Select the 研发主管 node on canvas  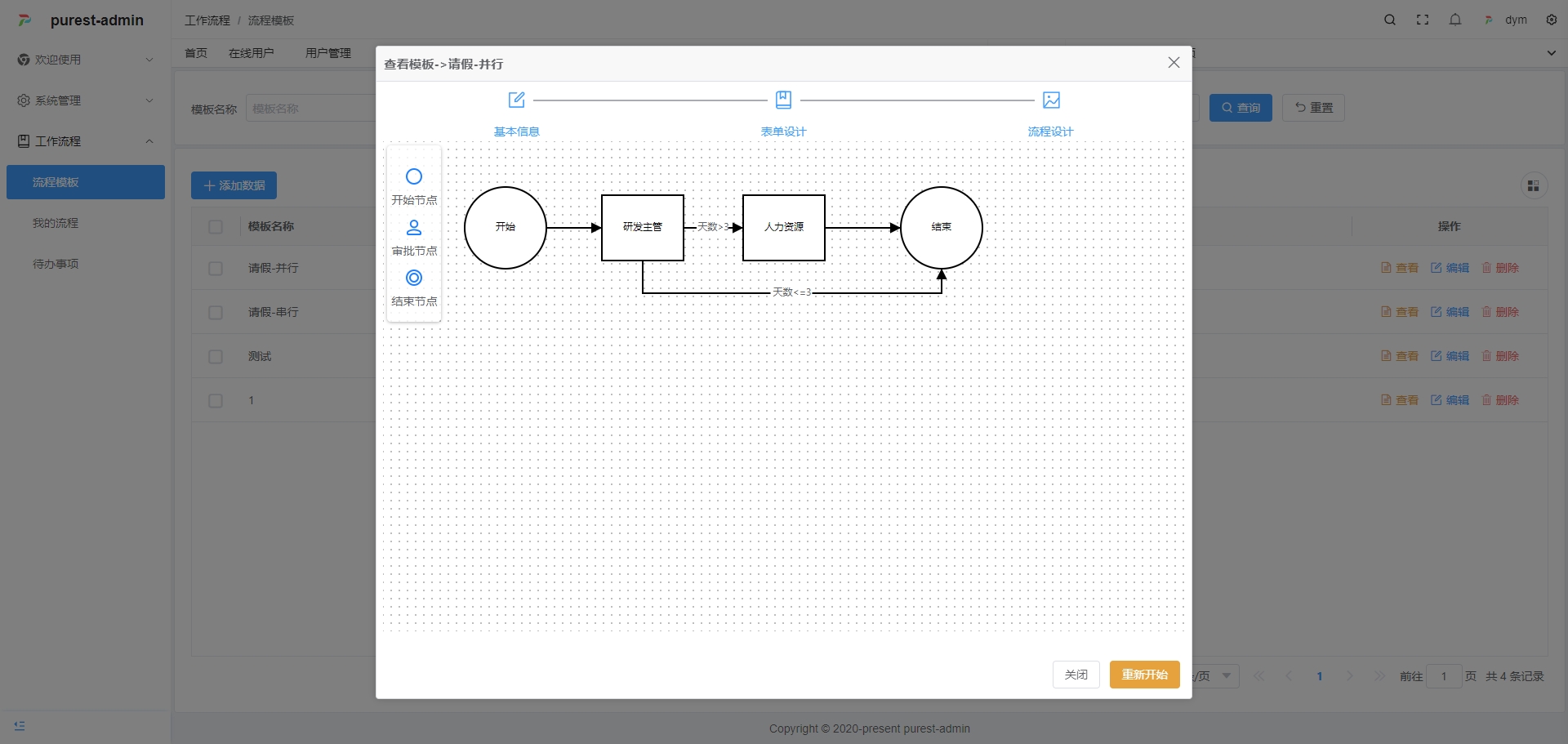[x=643, y=228]
